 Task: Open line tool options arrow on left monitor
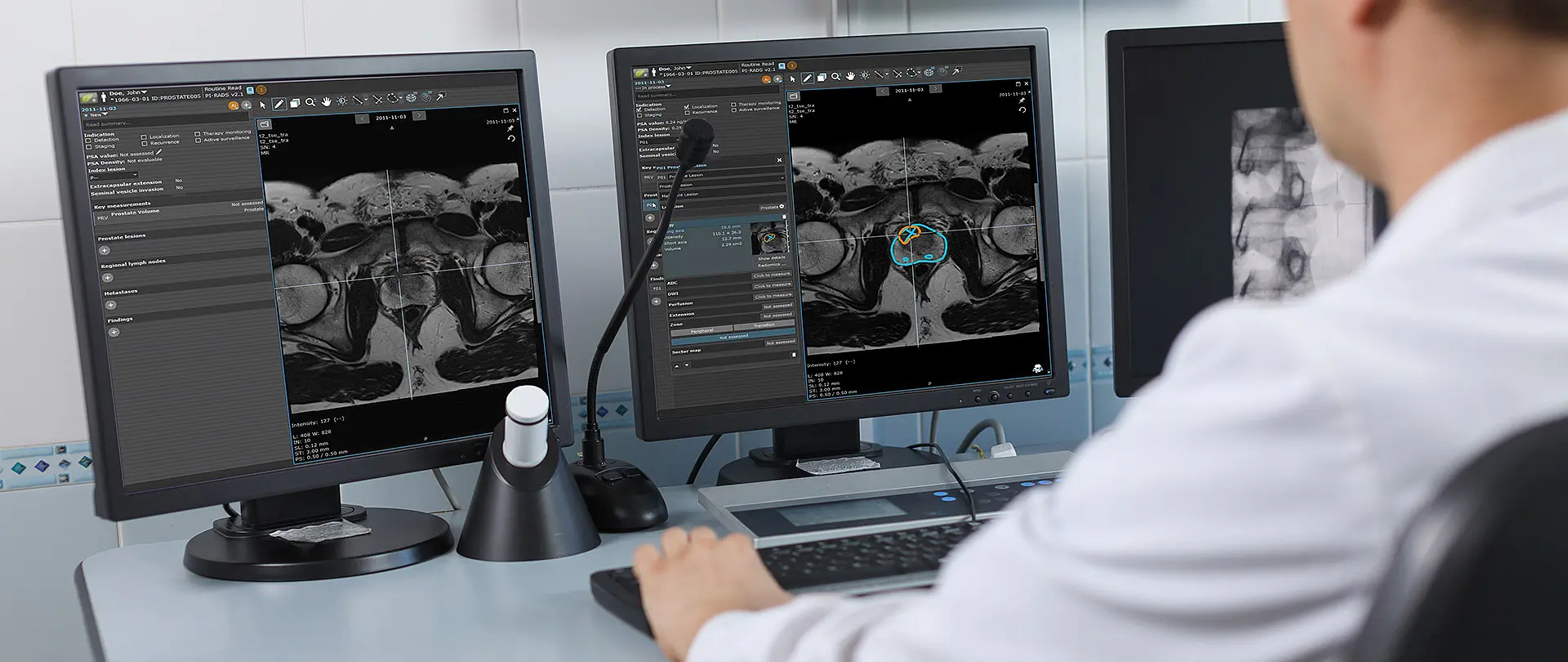[365, 101]
